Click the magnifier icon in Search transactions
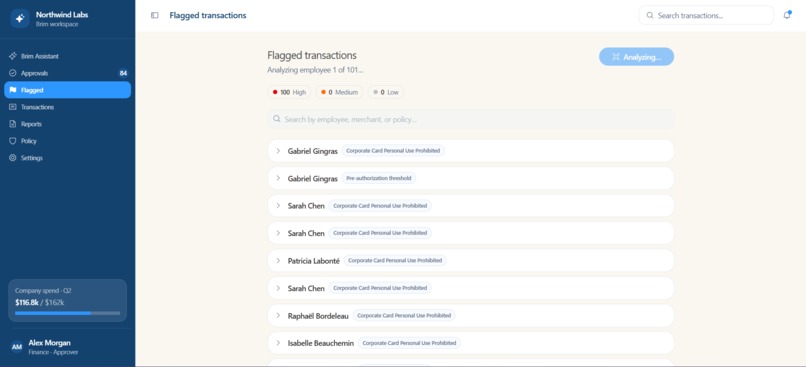Image resolution: width=806 pixels, height=367 pixels. [x=650, y=15]
